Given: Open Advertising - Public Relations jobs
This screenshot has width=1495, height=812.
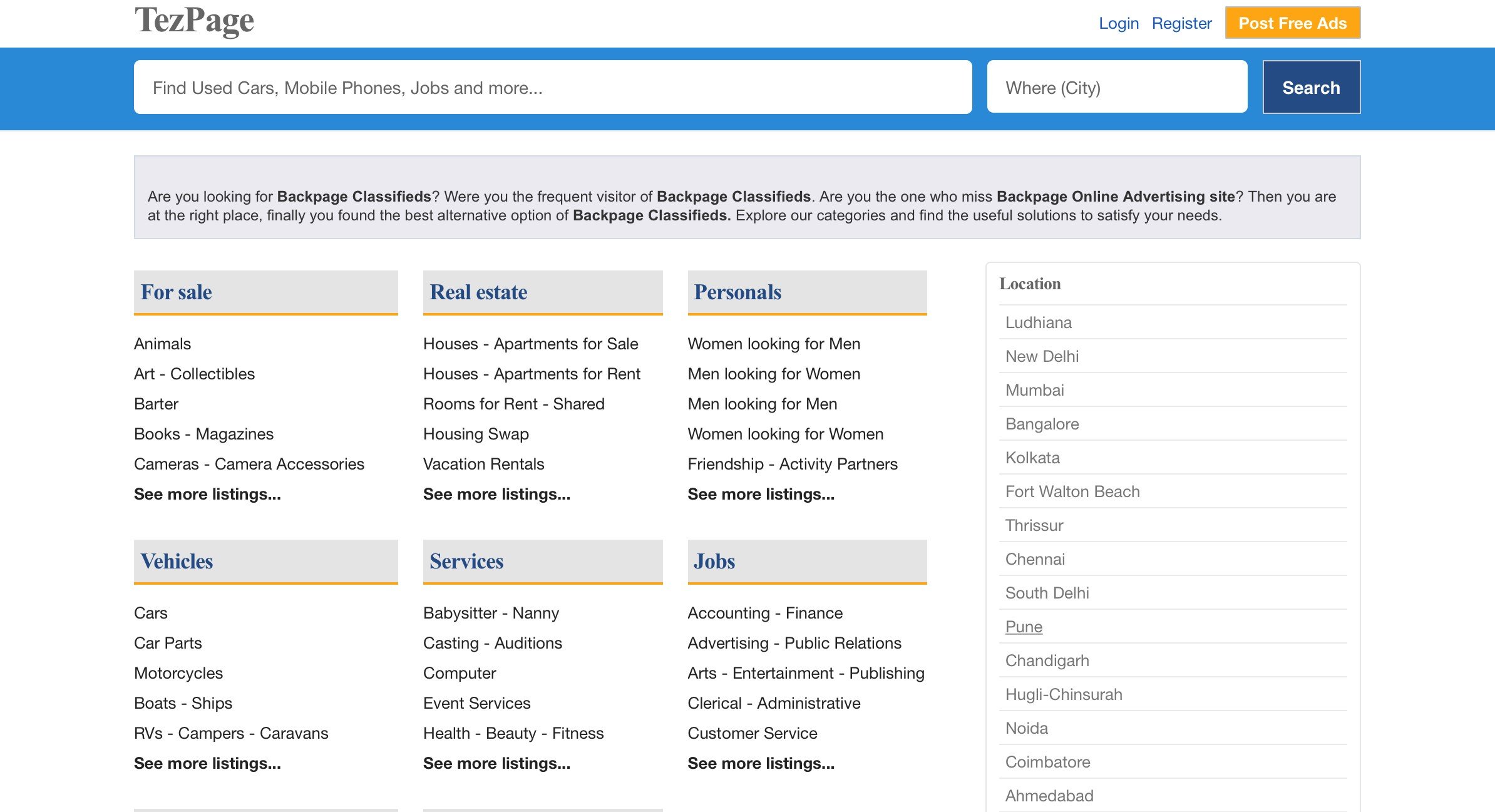Looking at the screenshot, I should [794, 642].
